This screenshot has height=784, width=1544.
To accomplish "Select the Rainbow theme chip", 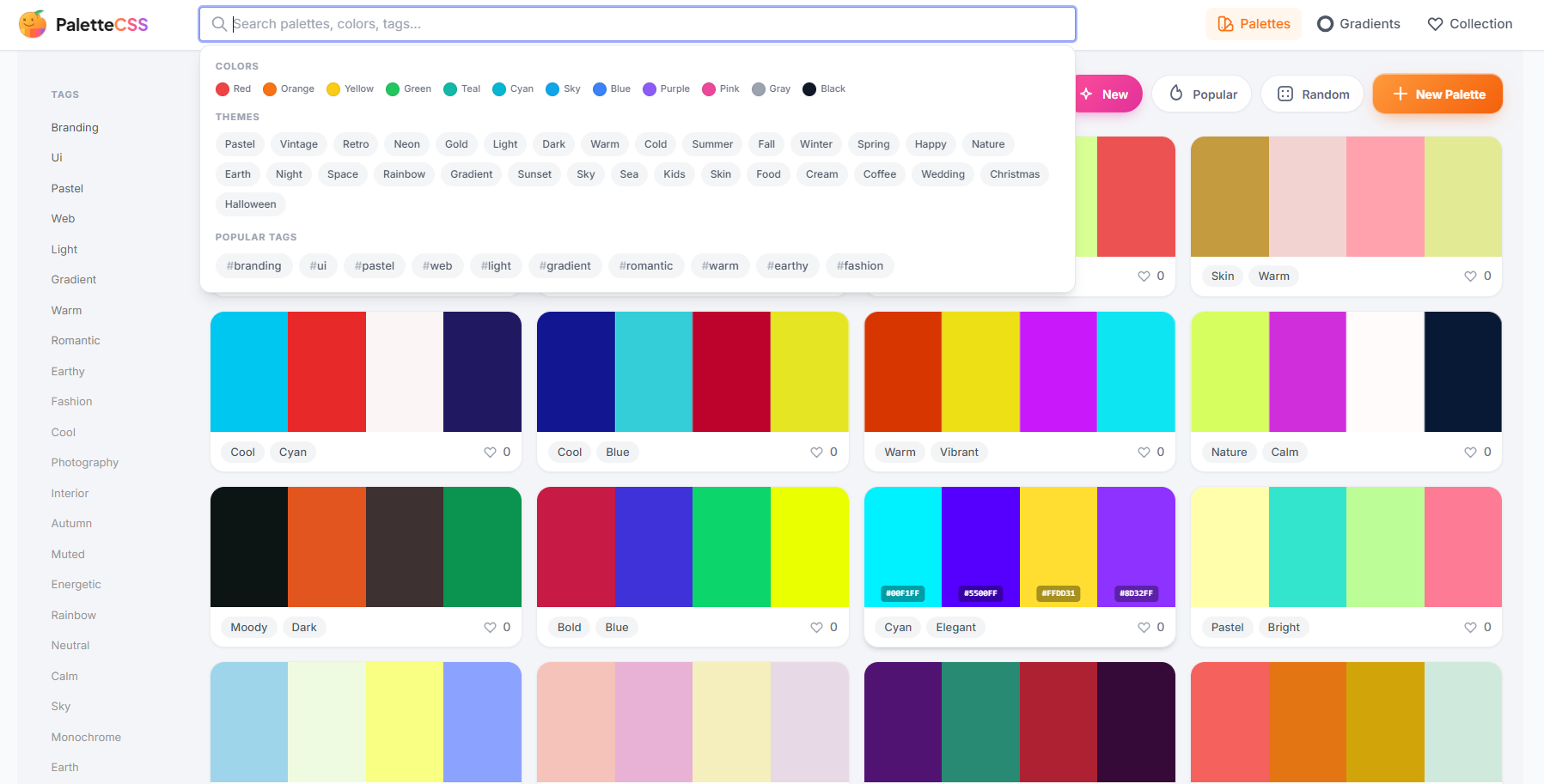I will pos(404,174).
